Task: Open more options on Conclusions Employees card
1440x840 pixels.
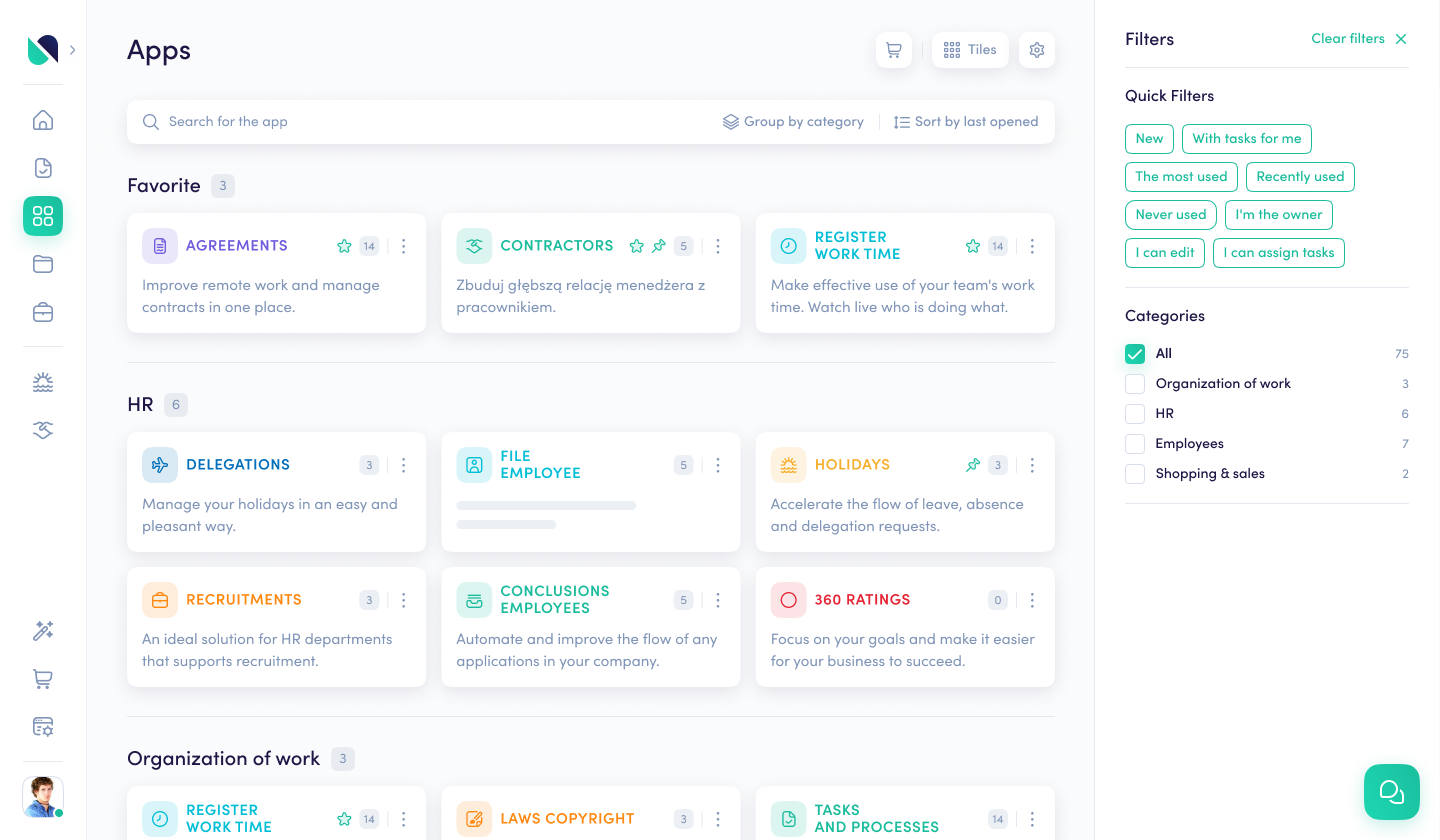Action: click(x=718, y=600)
